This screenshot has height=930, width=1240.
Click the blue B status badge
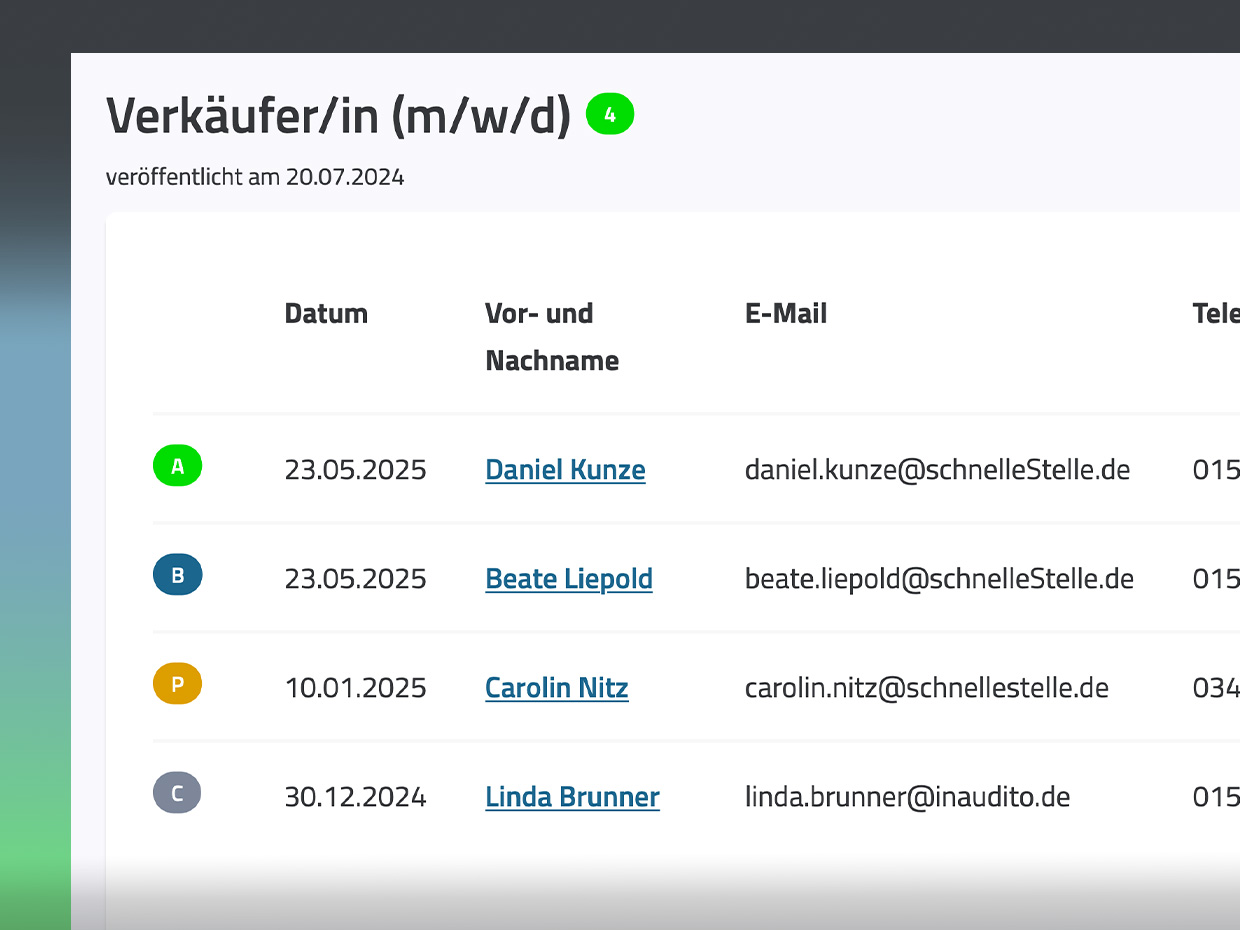coord(177,575)
